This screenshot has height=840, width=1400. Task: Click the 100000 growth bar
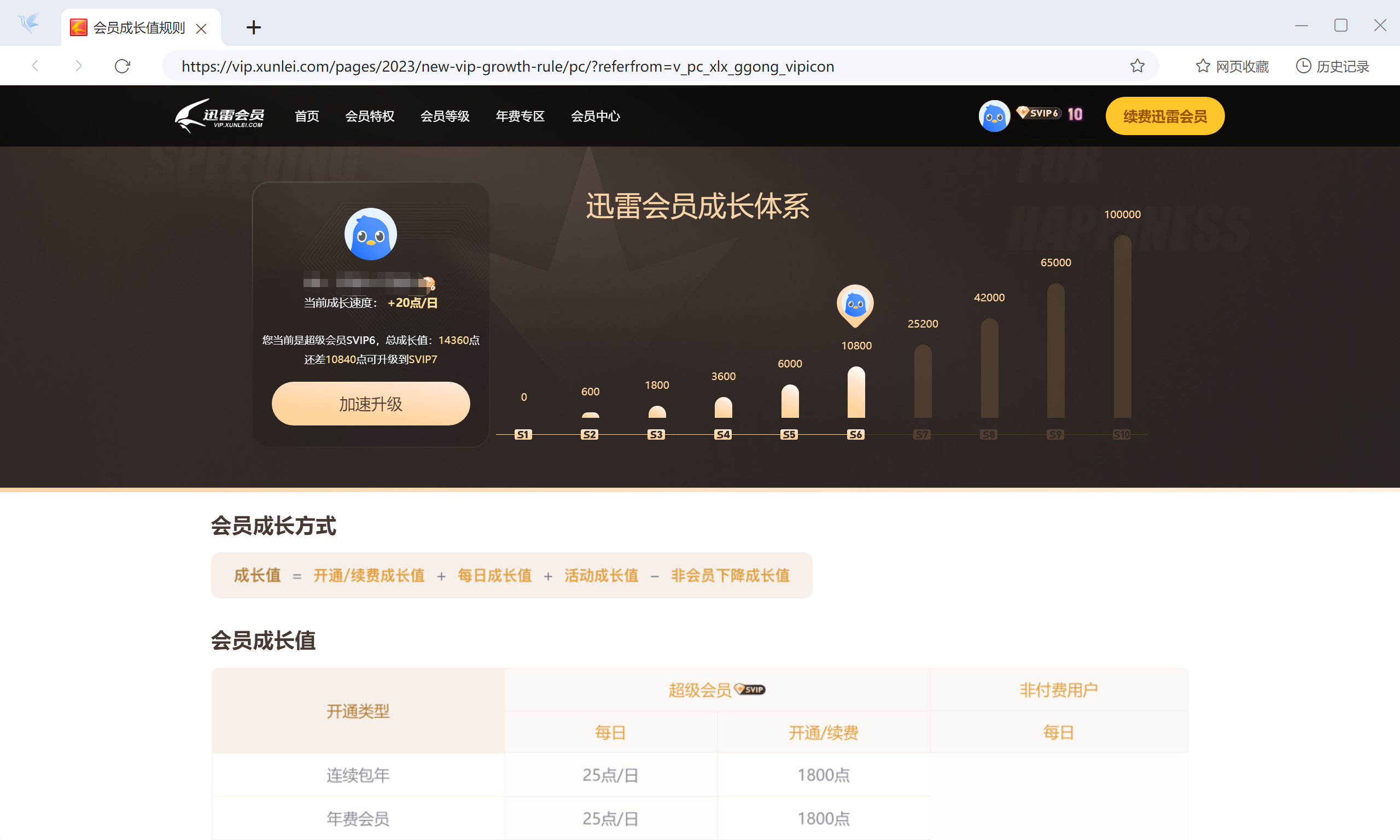(x=1122, y=326)
